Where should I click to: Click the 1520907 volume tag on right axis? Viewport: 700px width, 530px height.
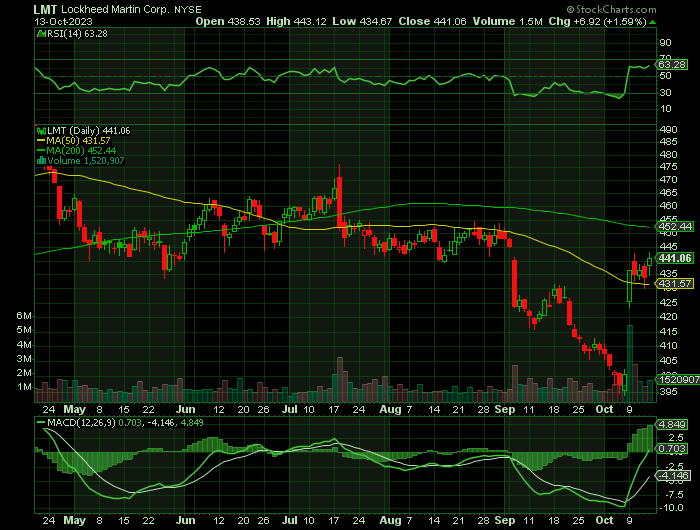click(x=678, y=380)
